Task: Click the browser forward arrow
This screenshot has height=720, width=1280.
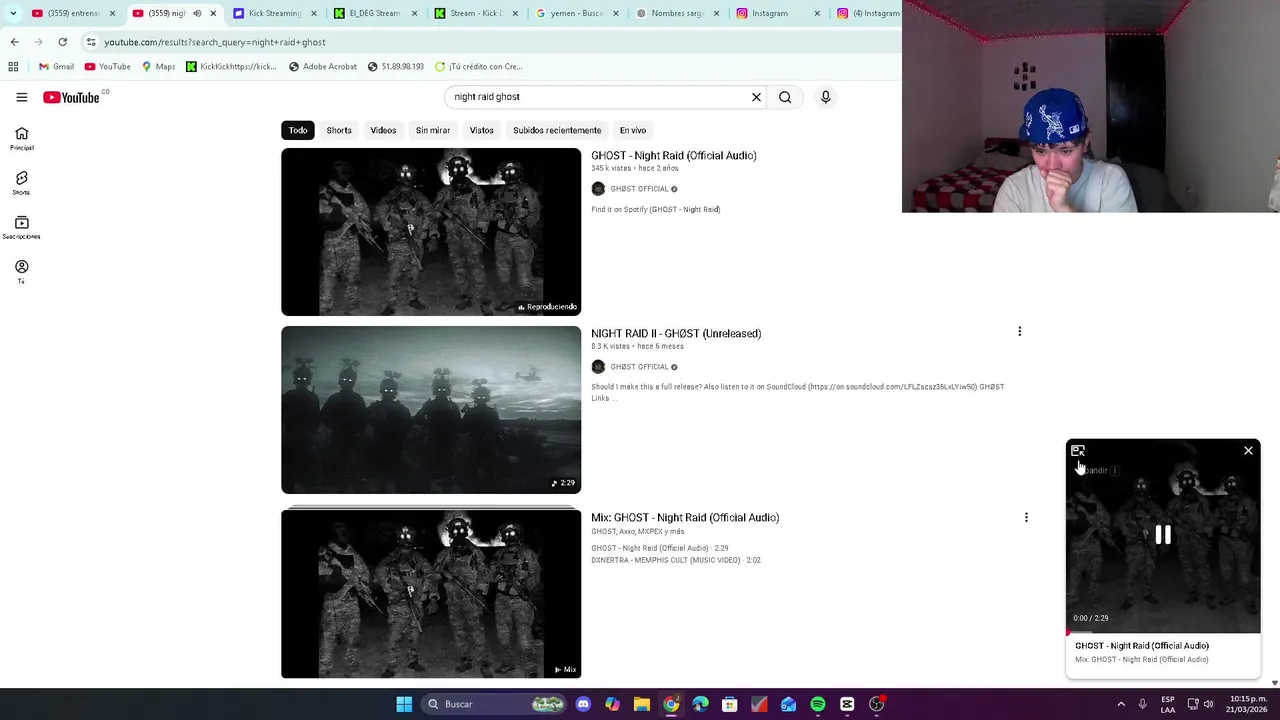Action: [x=38, y=42]
